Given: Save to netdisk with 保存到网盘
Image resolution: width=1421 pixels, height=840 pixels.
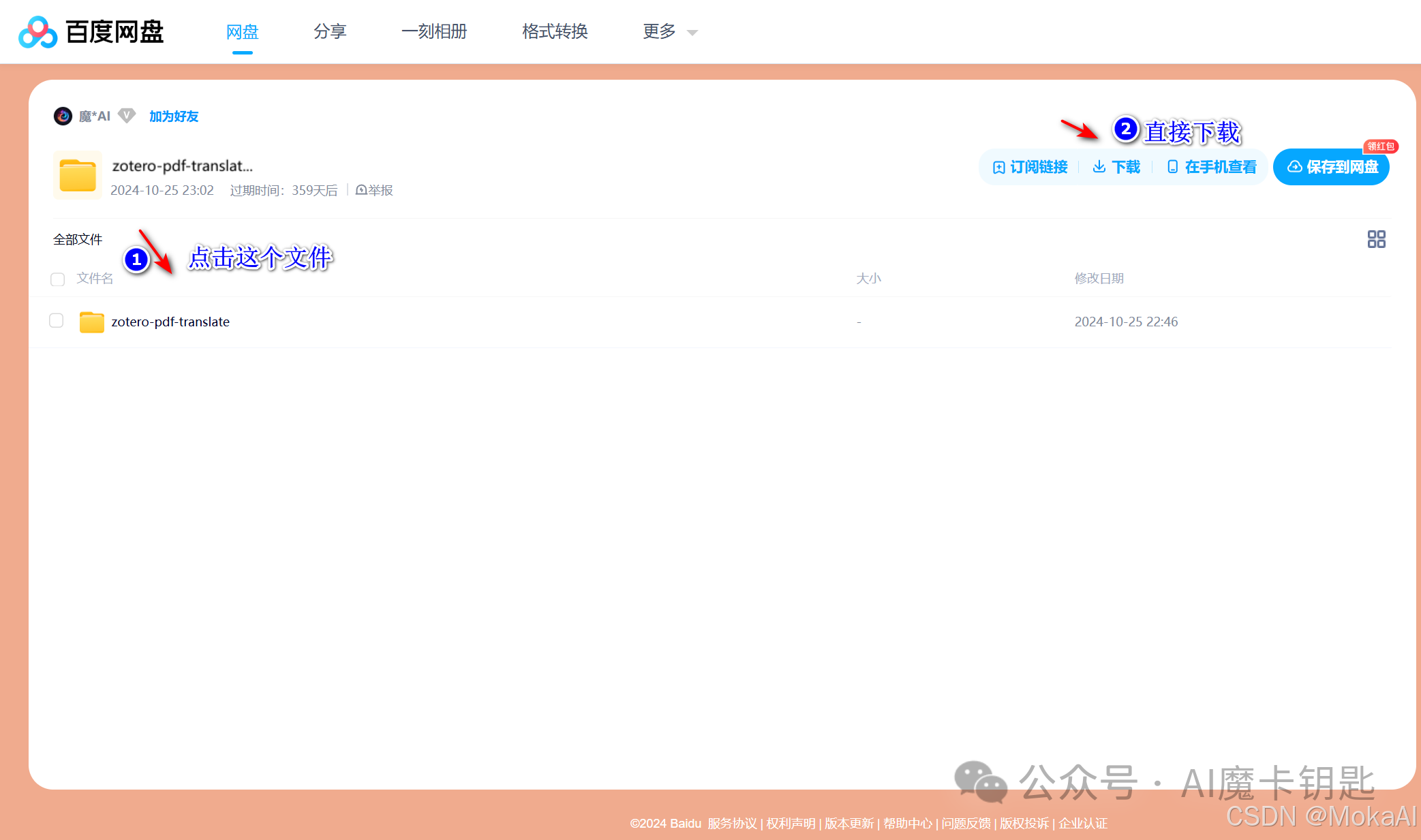Looking at the screenshot, I should 1332,167.
